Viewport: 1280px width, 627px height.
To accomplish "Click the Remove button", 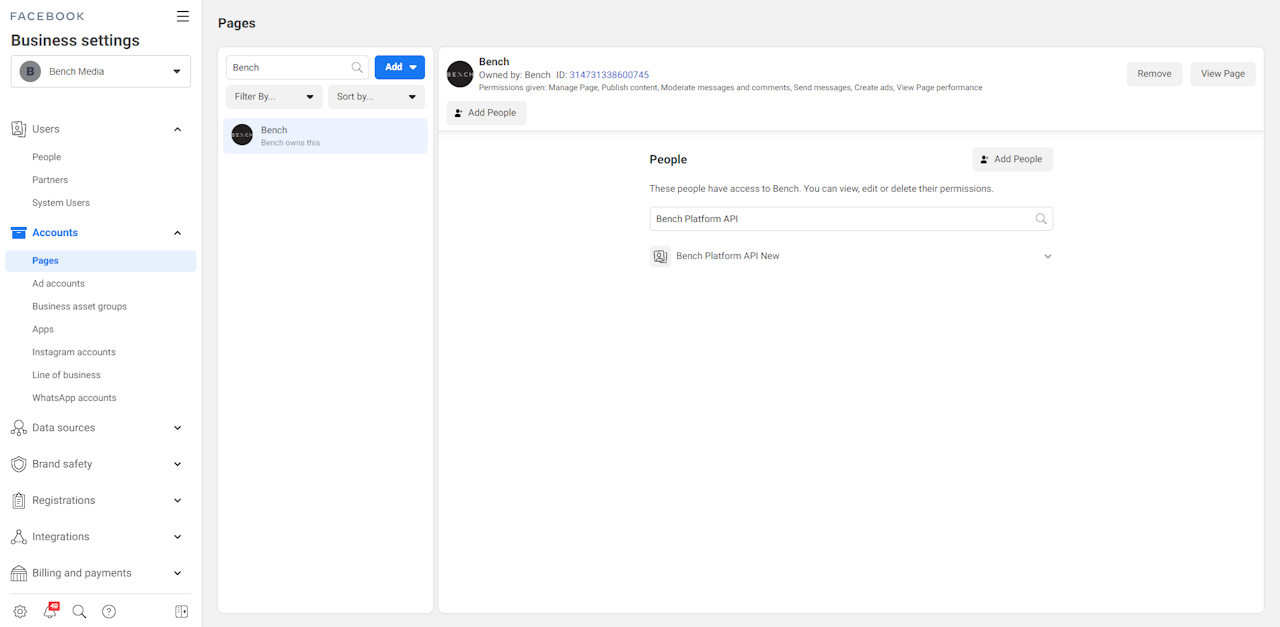I will (x=1154, y=74).
